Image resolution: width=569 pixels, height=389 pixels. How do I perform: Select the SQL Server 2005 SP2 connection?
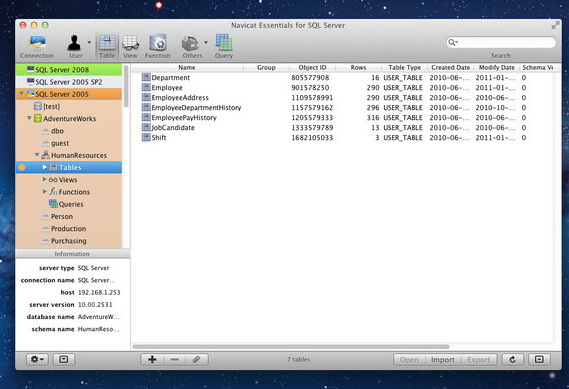coord(69,82)
